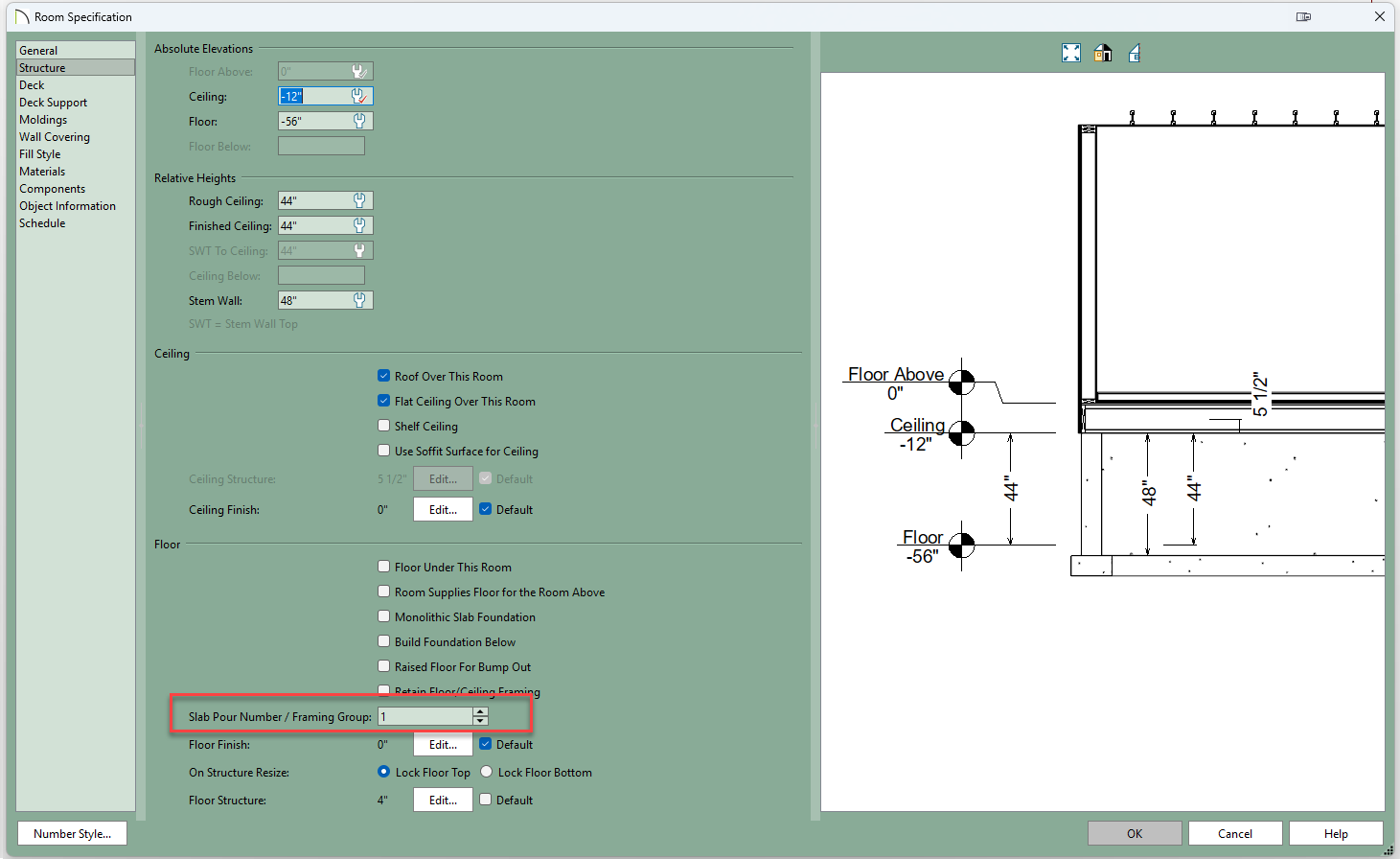The height and width of the screenshot is (859, 1400).
Task: Click the dialog docking icon in title bar
Action: tap(1303, 17)
